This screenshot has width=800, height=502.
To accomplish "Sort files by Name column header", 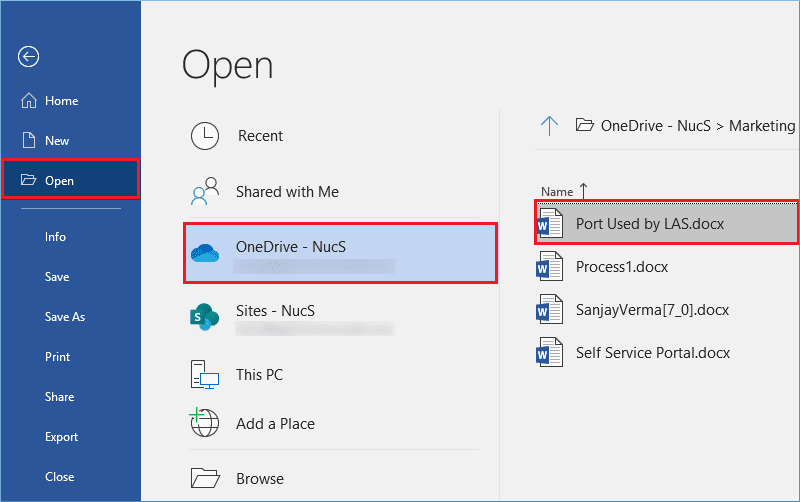I will (557, 192).
